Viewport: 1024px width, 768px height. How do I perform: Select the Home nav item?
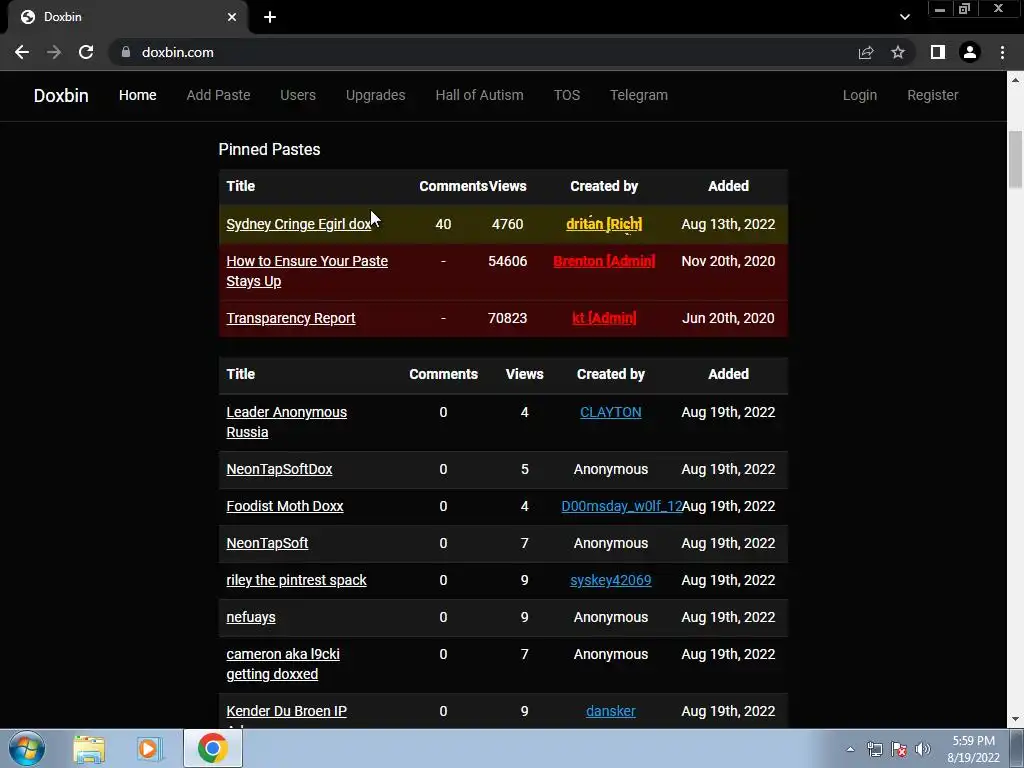137,95
